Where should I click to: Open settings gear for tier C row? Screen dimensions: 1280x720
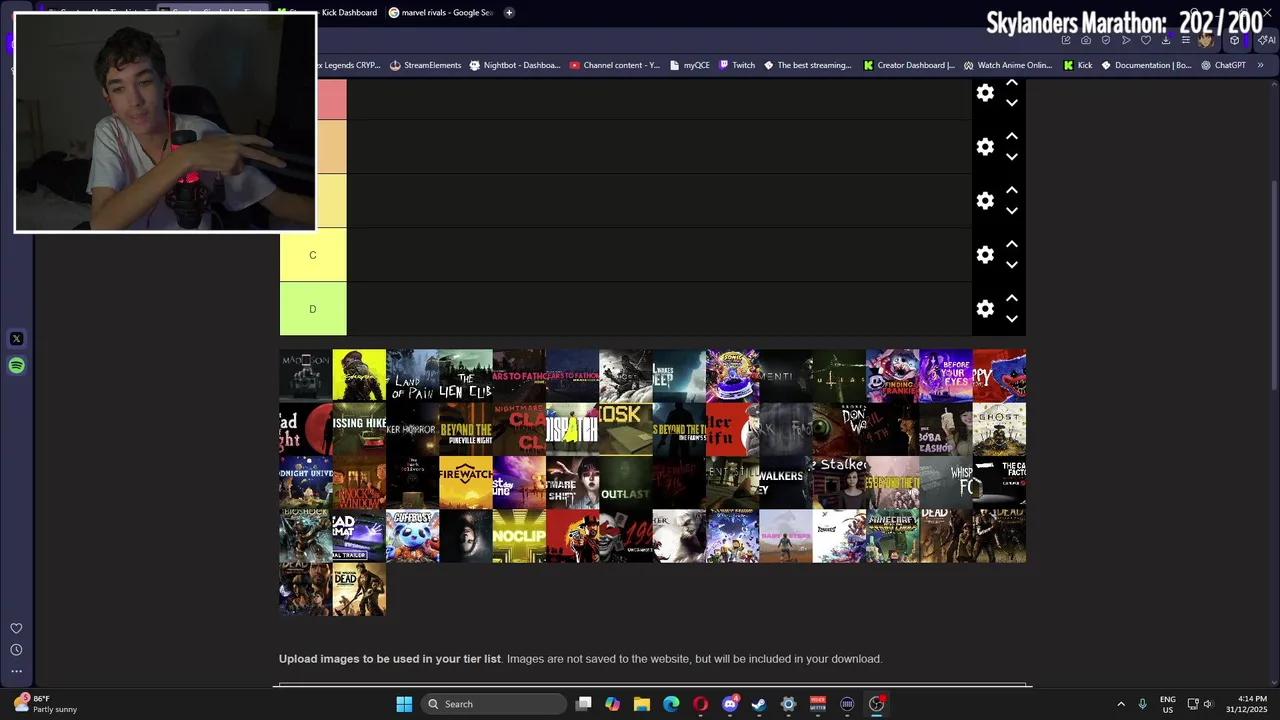pyautogui.click(x=985, y=255)
